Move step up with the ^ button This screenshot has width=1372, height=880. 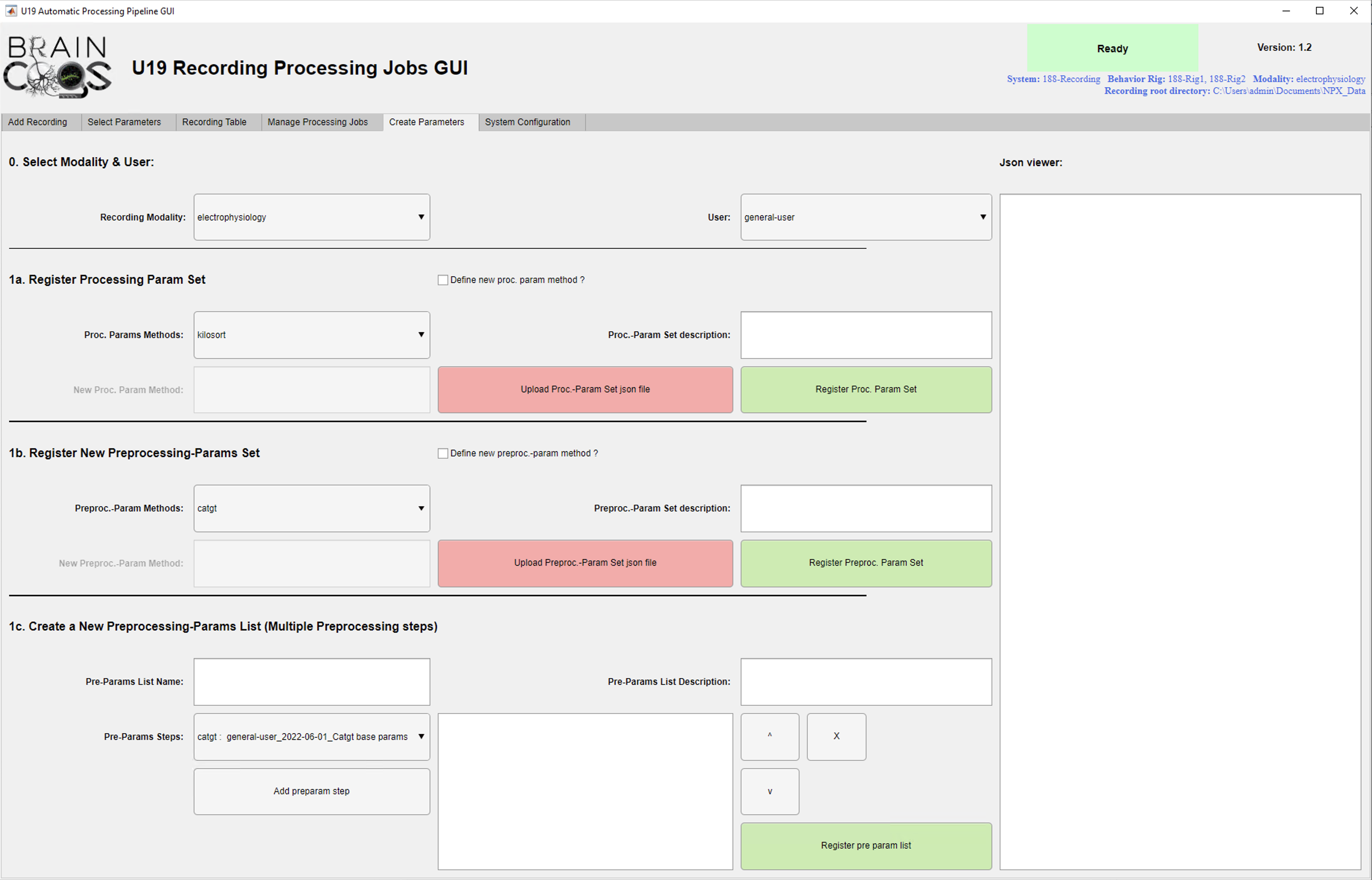click(x=770, y=737)
